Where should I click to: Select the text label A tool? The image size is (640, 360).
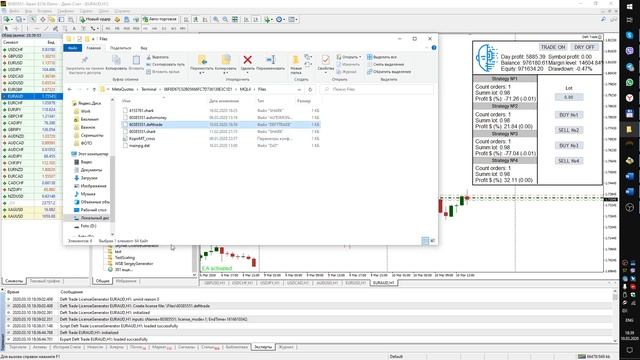(x=74, y=28)
